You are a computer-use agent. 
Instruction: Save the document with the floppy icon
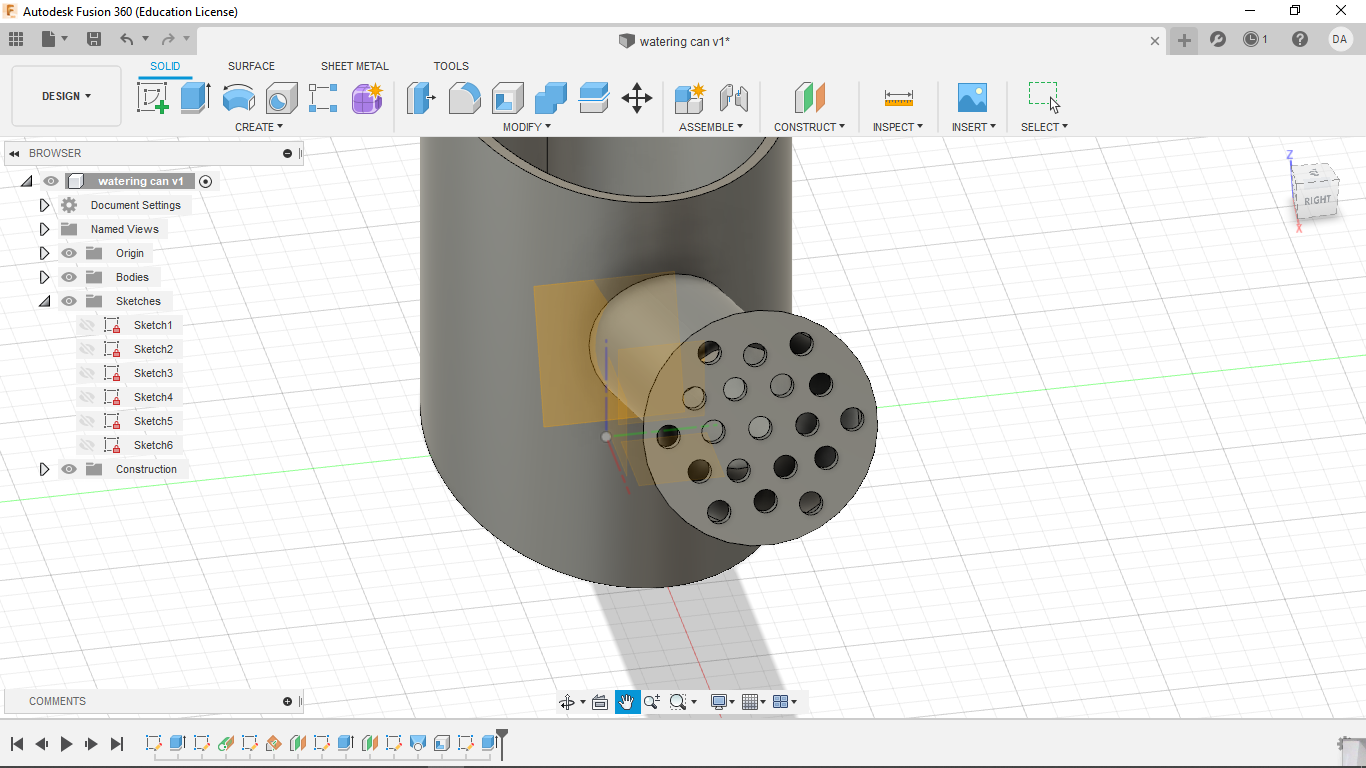(x=94, y=39)
